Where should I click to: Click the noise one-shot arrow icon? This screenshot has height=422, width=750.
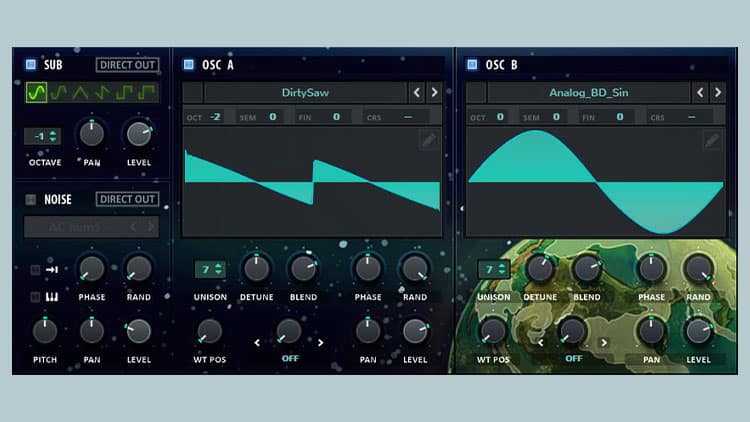tap(52, 270)
